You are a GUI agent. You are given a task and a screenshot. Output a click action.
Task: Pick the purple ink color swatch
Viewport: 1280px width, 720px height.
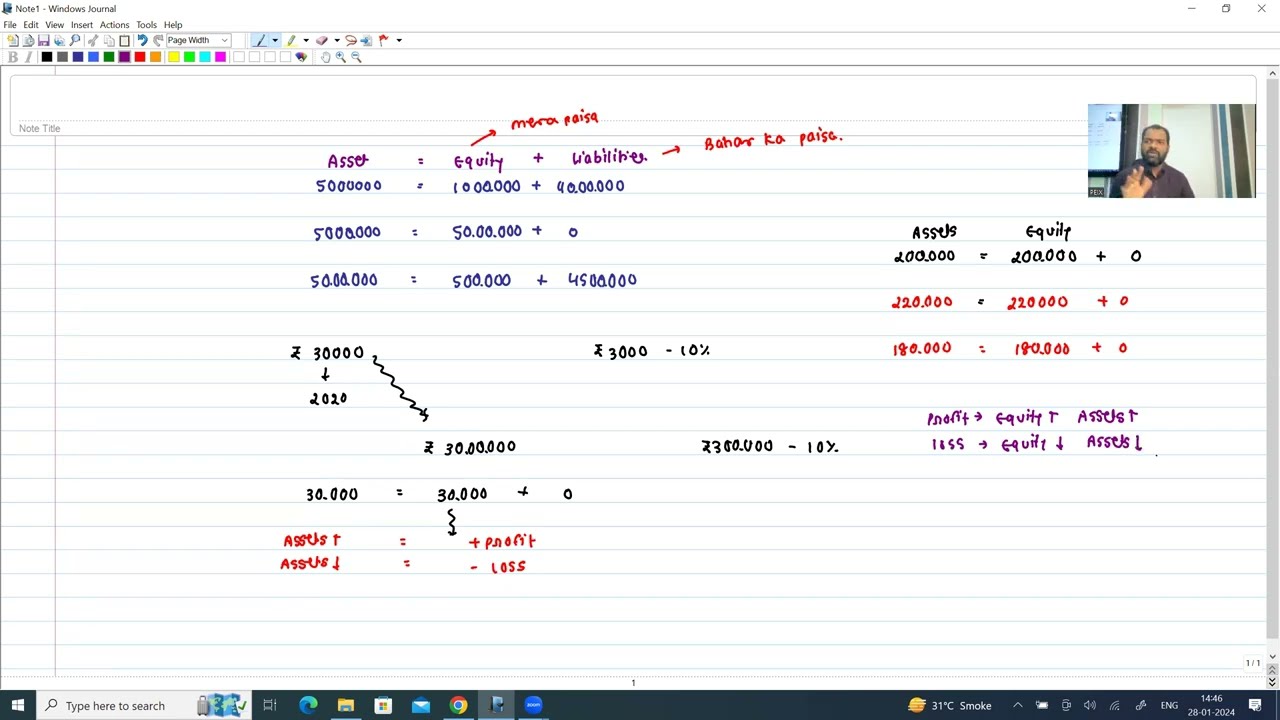[124, 57]
